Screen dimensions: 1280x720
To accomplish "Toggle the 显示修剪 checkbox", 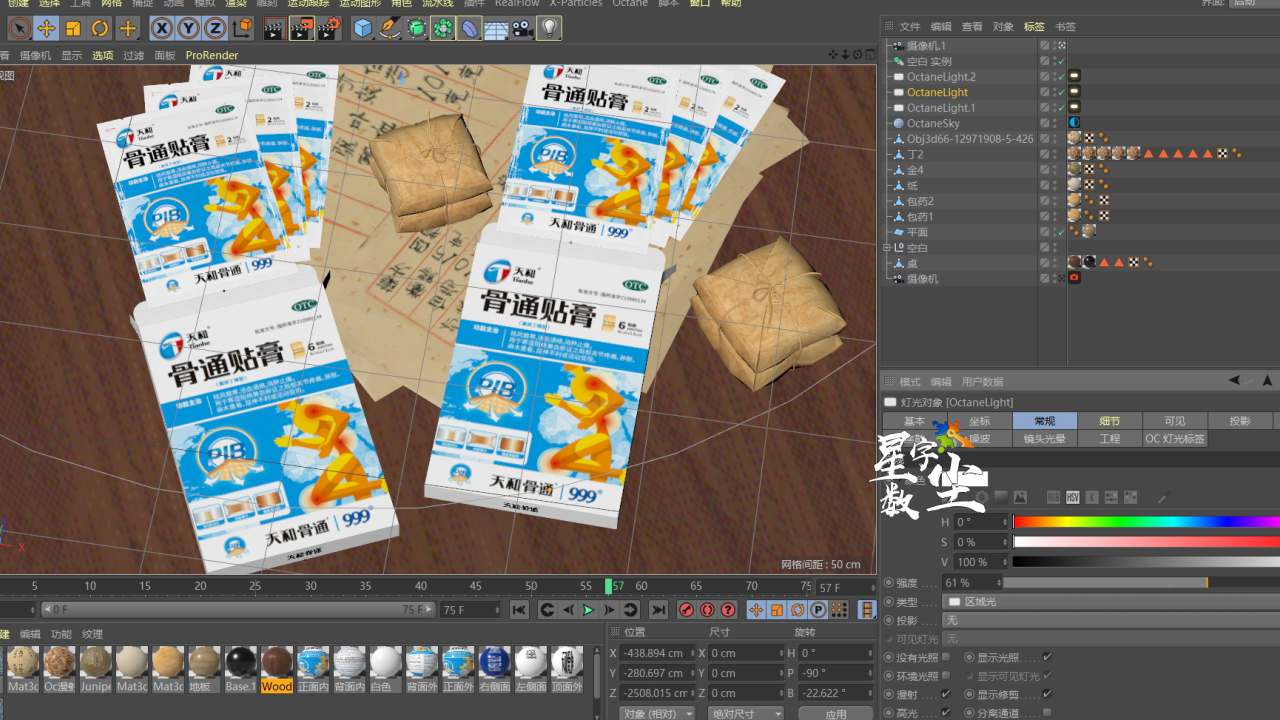I will pos(1047,694).
